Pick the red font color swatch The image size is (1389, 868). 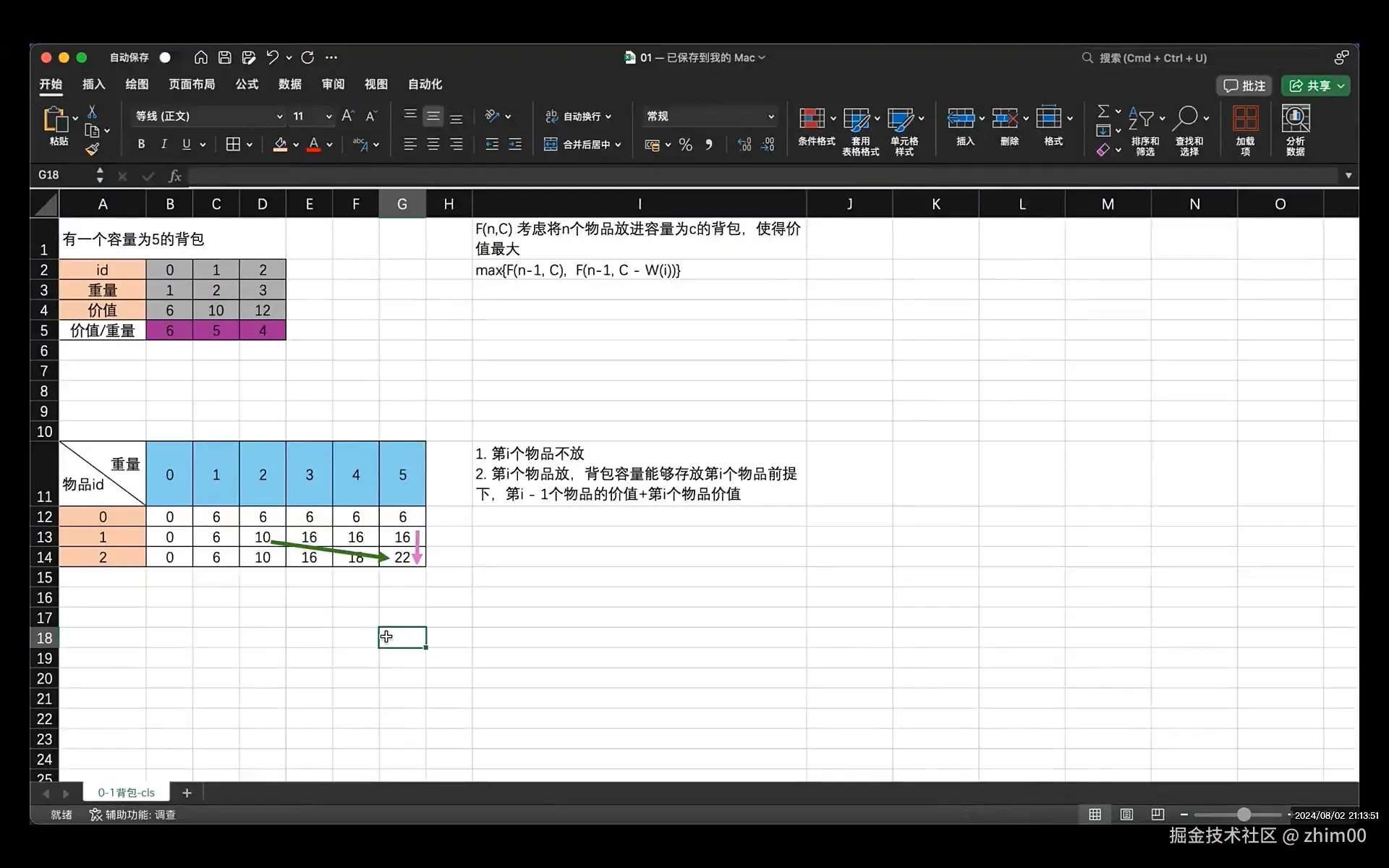point(315,144)
